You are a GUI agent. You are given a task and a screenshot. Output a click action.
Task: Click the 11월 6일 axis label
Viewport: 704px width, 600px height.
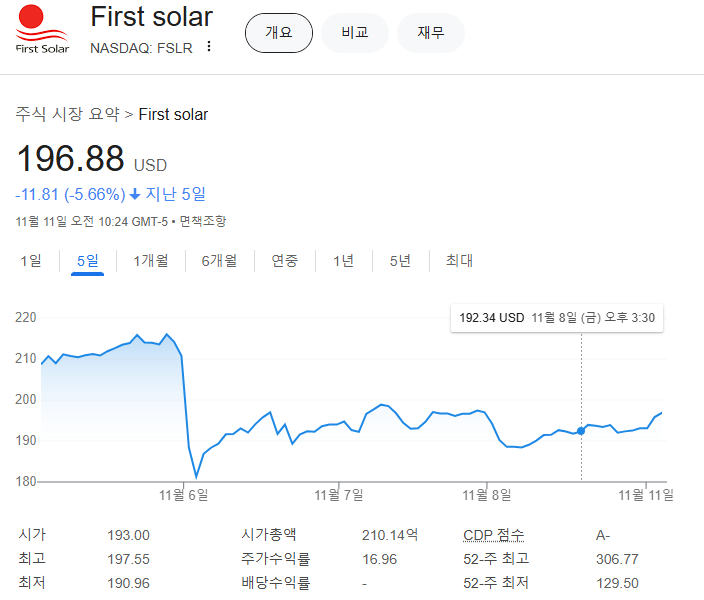click(184, 495)
